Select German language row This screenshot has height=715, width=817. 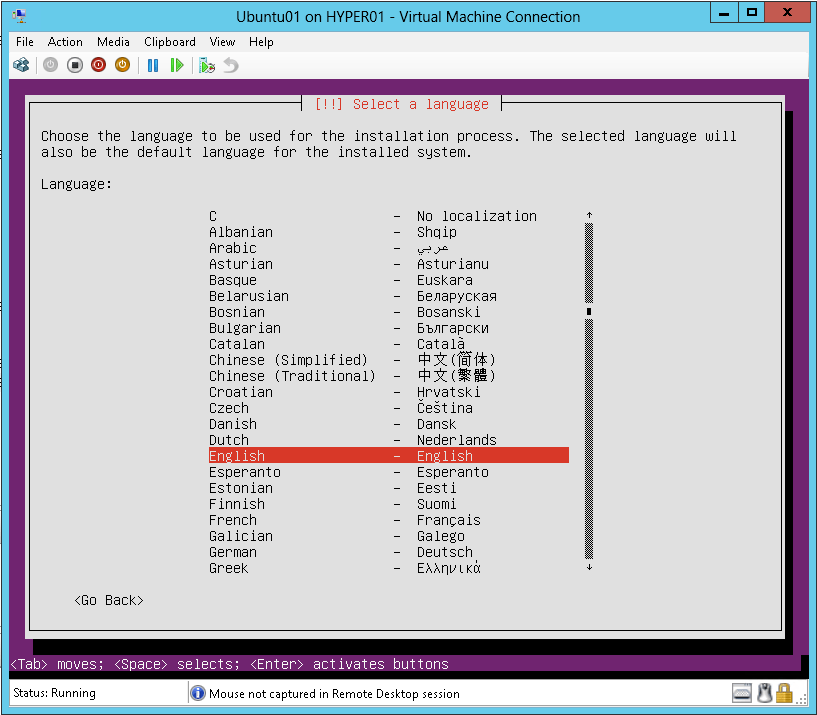tap(389, 552)
